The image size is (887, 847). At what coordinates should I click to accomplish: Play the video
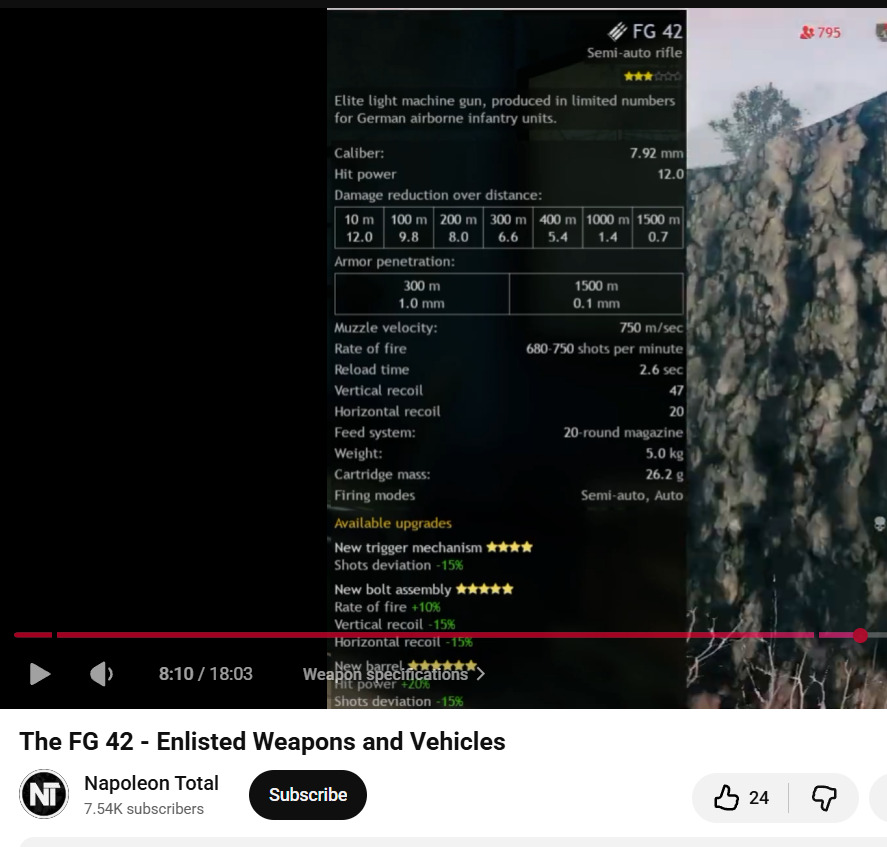[40, 674]
